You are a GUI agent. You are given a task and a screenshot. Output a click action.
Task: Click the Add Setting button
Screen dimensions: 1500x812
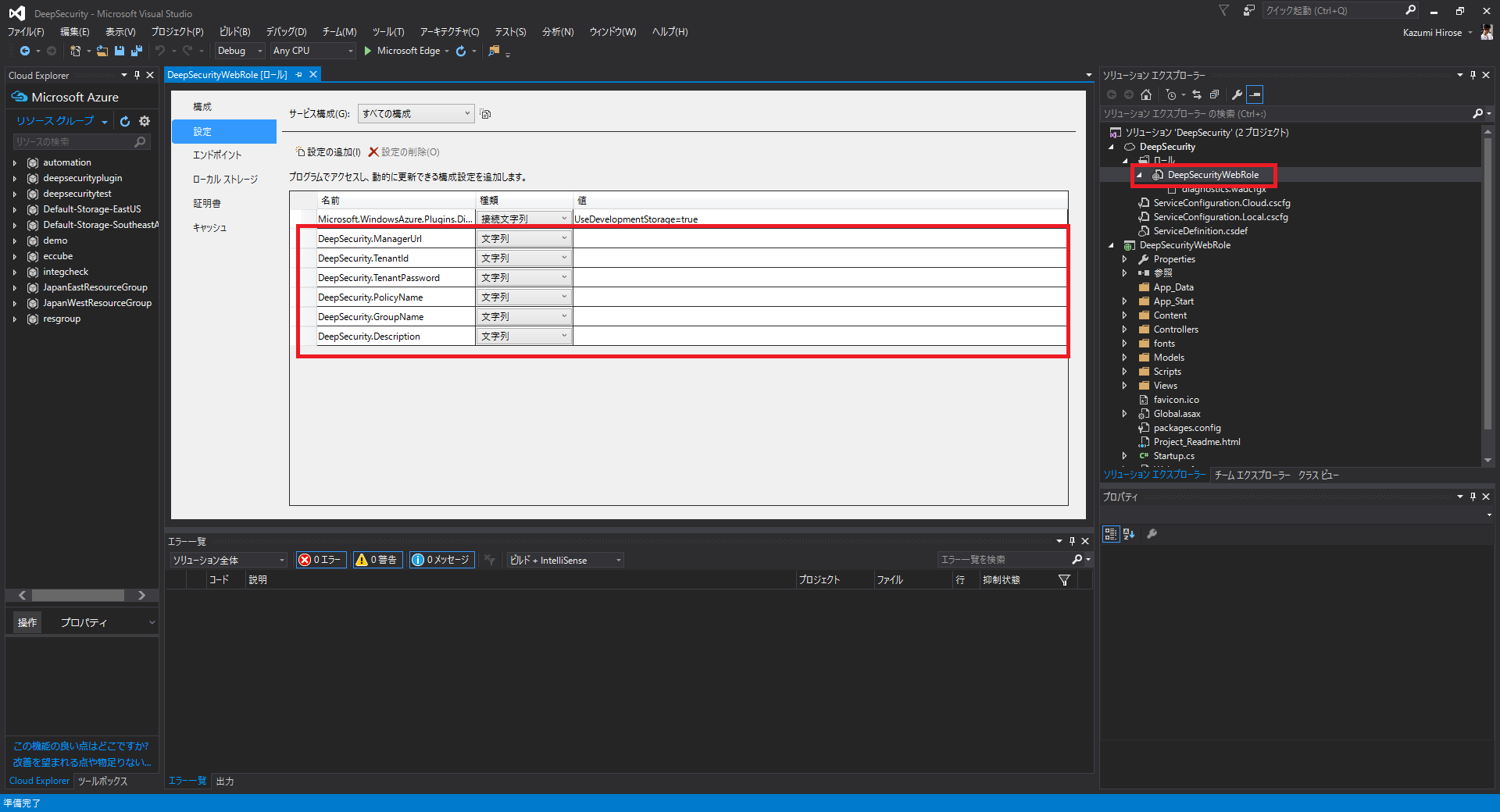[328, 152]
